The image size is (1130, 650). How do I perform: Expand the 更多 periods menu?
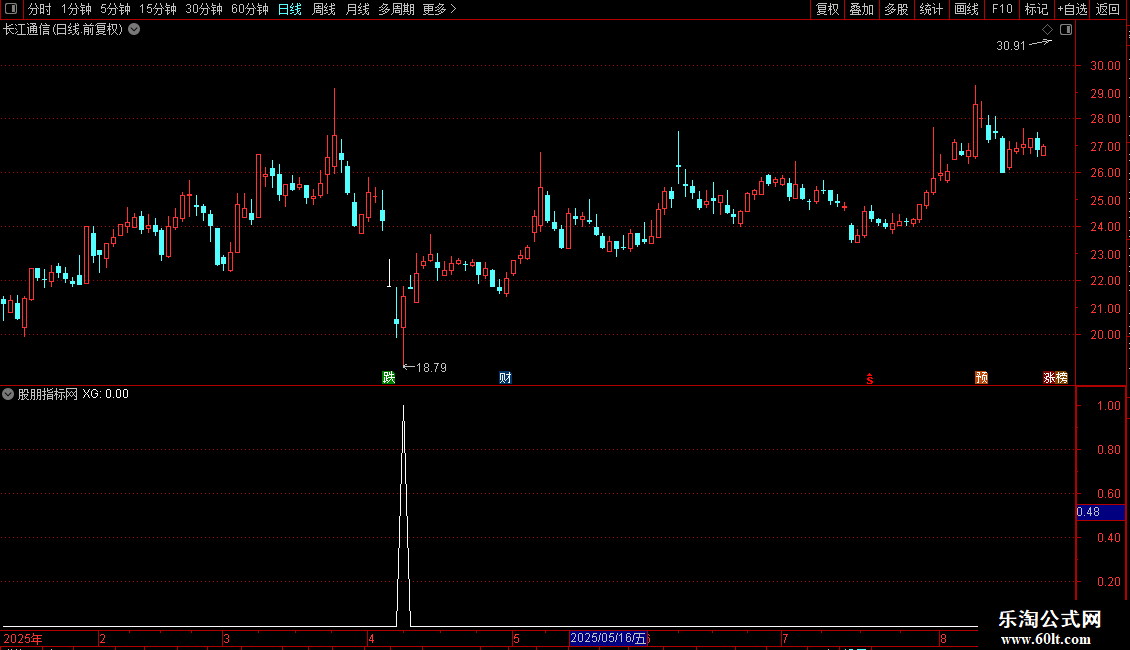pyautogui.click(x=440, y=9)
